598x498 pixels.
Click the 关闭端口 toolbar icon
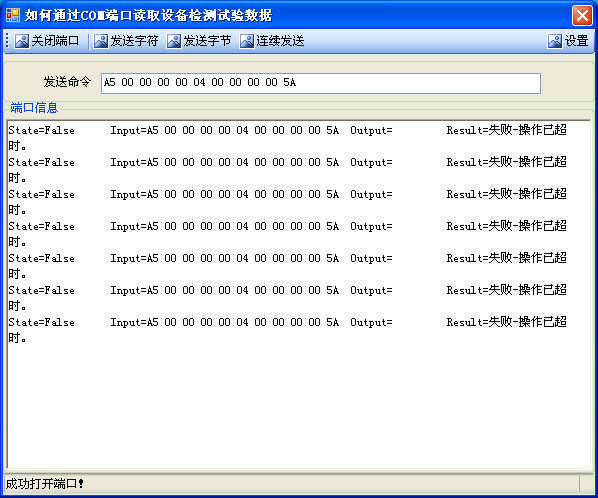coord(22,41)
